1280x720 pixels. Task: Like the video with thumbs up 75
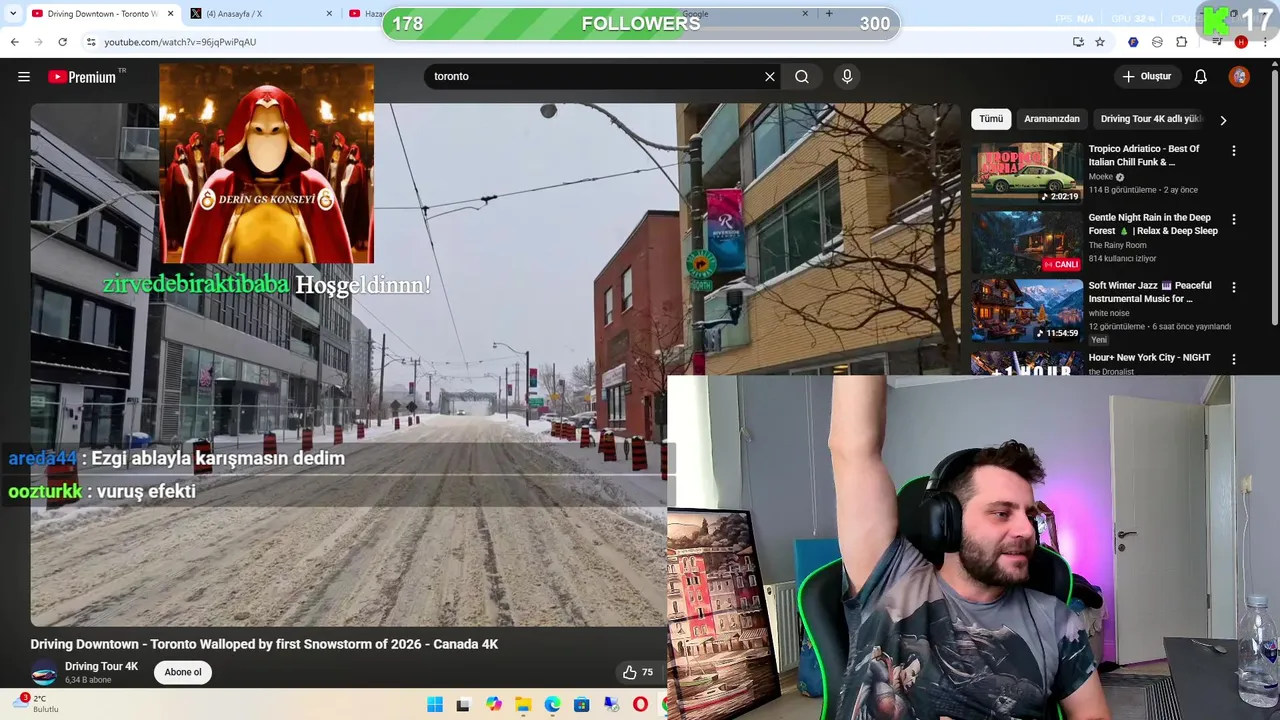[637, 672]
